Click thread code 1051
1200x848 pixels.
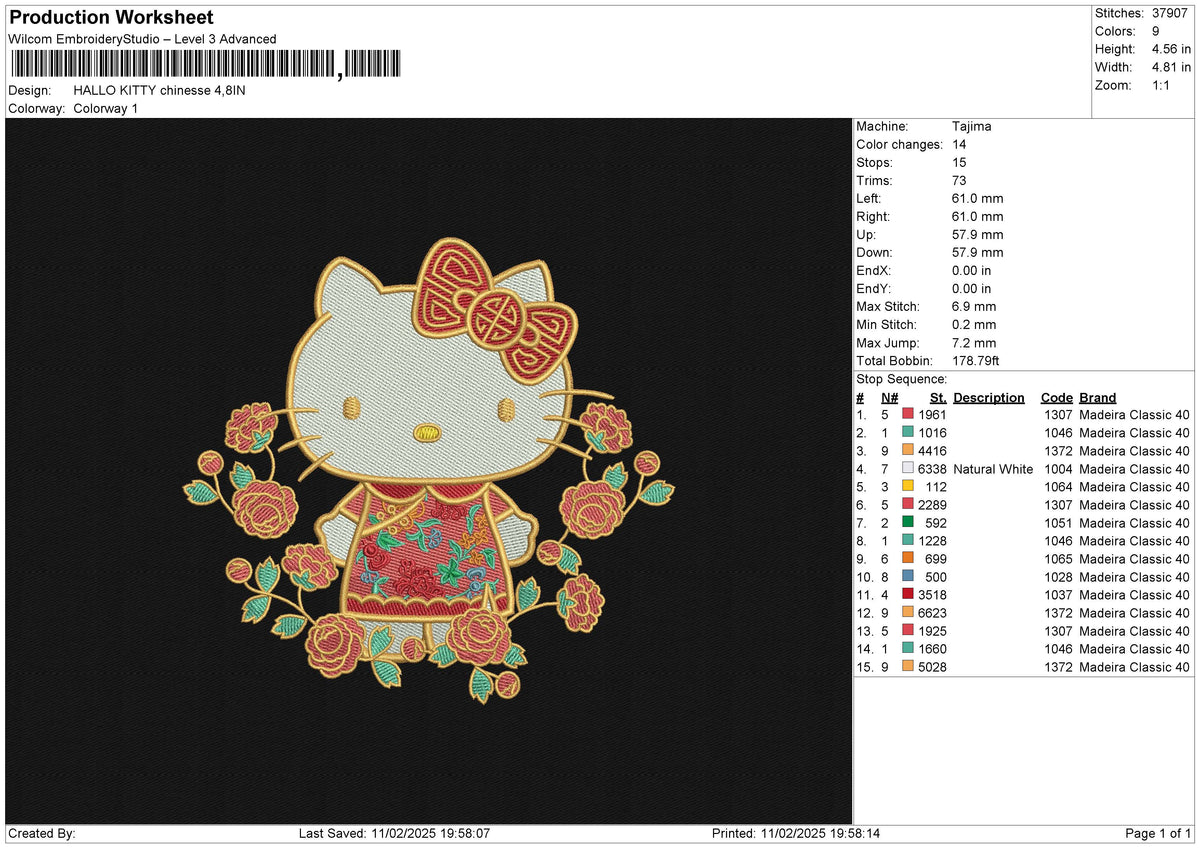pyautogui.click(x=1058, y=523)
